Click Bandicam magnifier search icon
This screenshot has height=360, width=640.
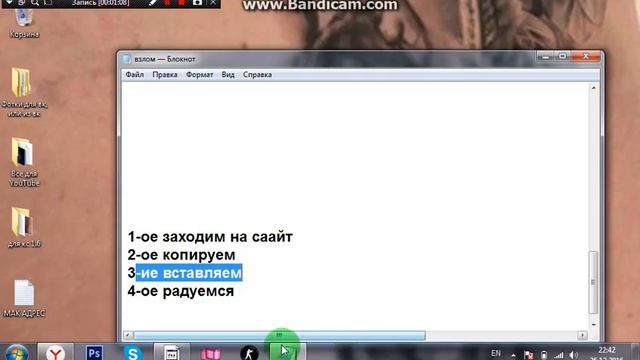click(x=35, y=3)
